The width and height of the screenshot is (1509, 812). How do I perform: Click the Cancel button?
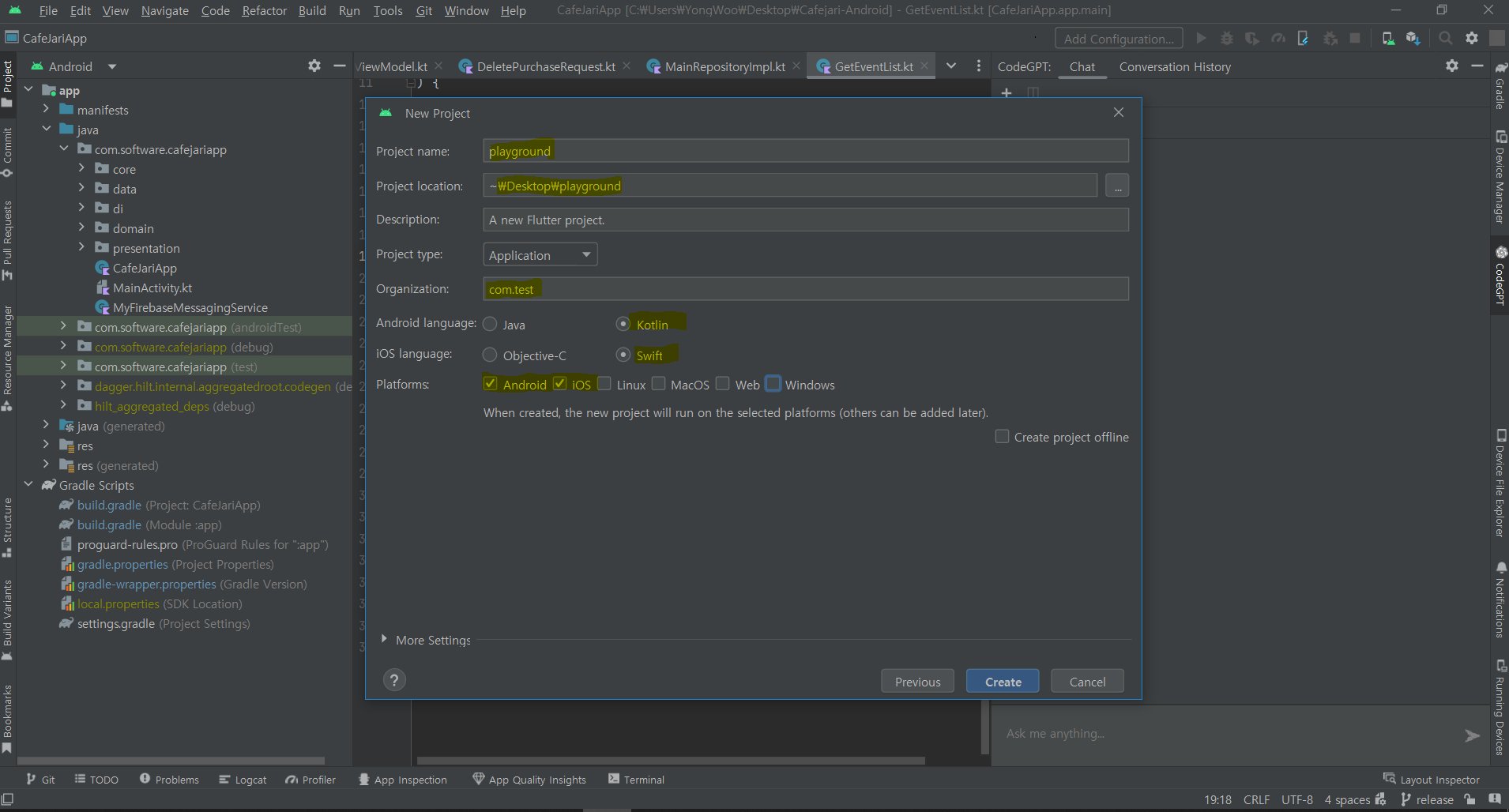1087,681
